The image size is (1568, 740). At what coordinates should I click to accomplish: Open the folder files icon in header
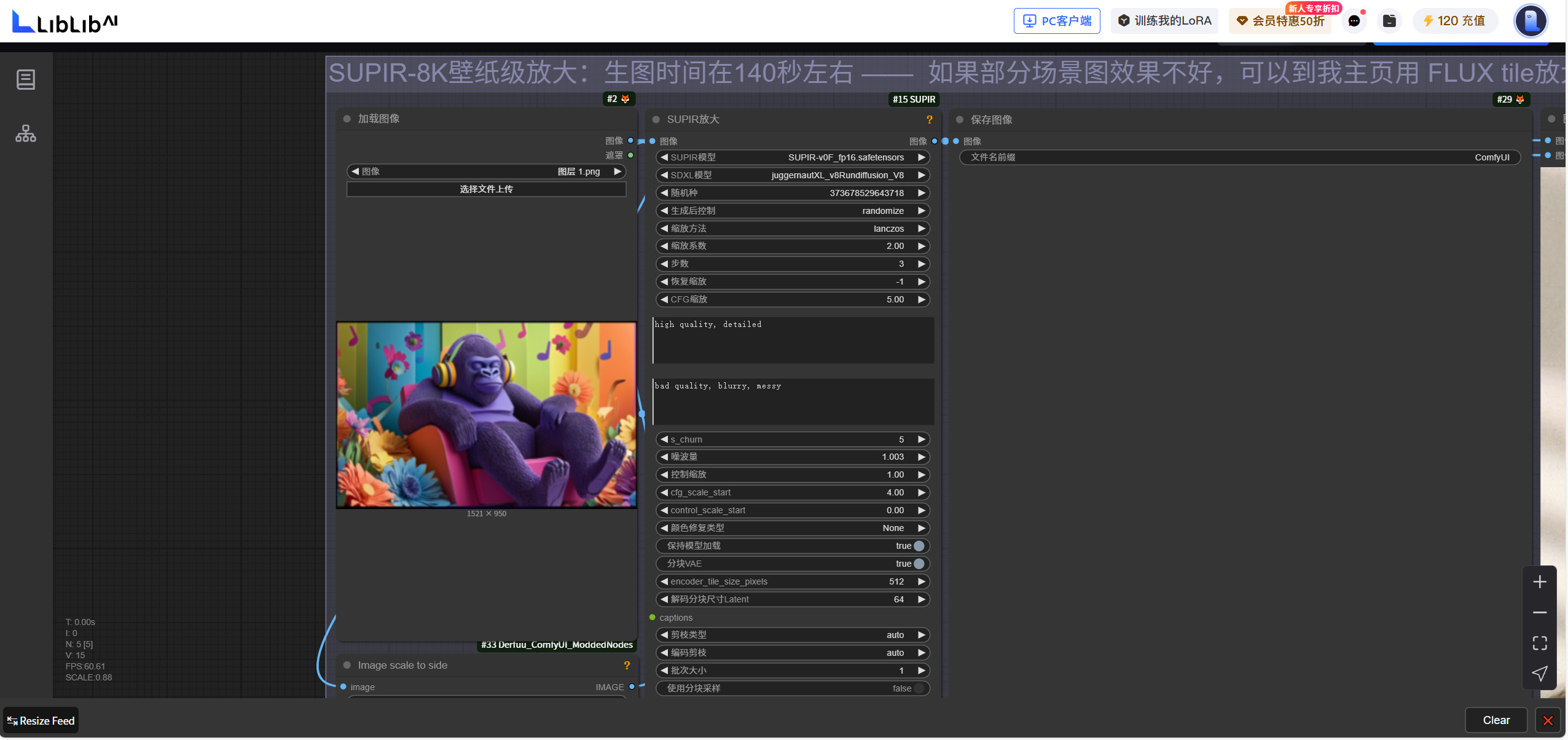coord(1389,21)
